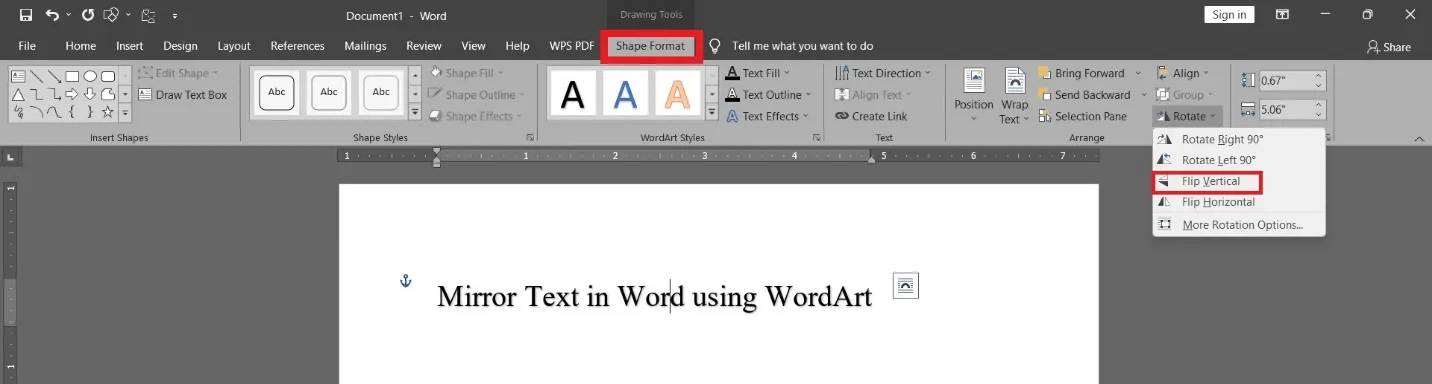Viewport: 1432px width, 384px height.
Task: Open the Selection Pane
Action: coord(1082,116)
